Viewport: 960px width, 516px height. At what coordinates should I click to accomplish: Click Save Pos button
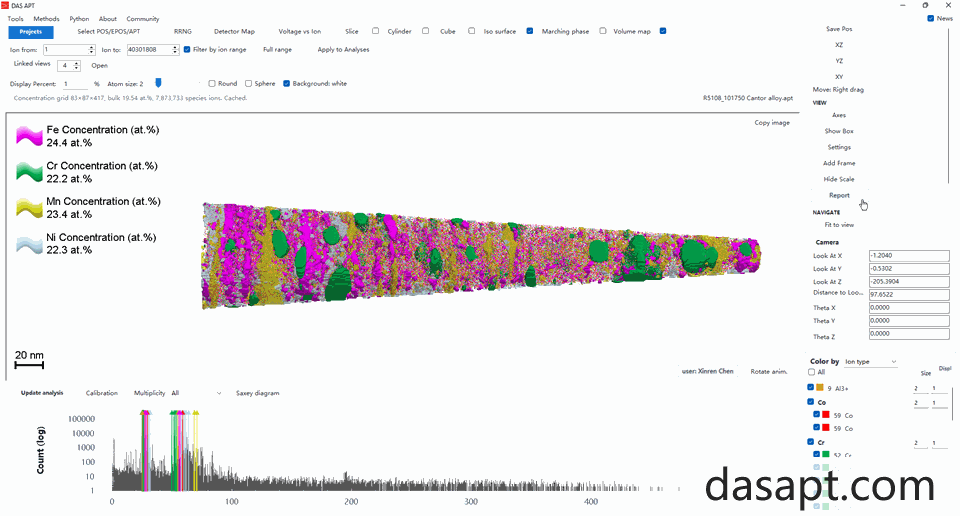tap(839, 29)
